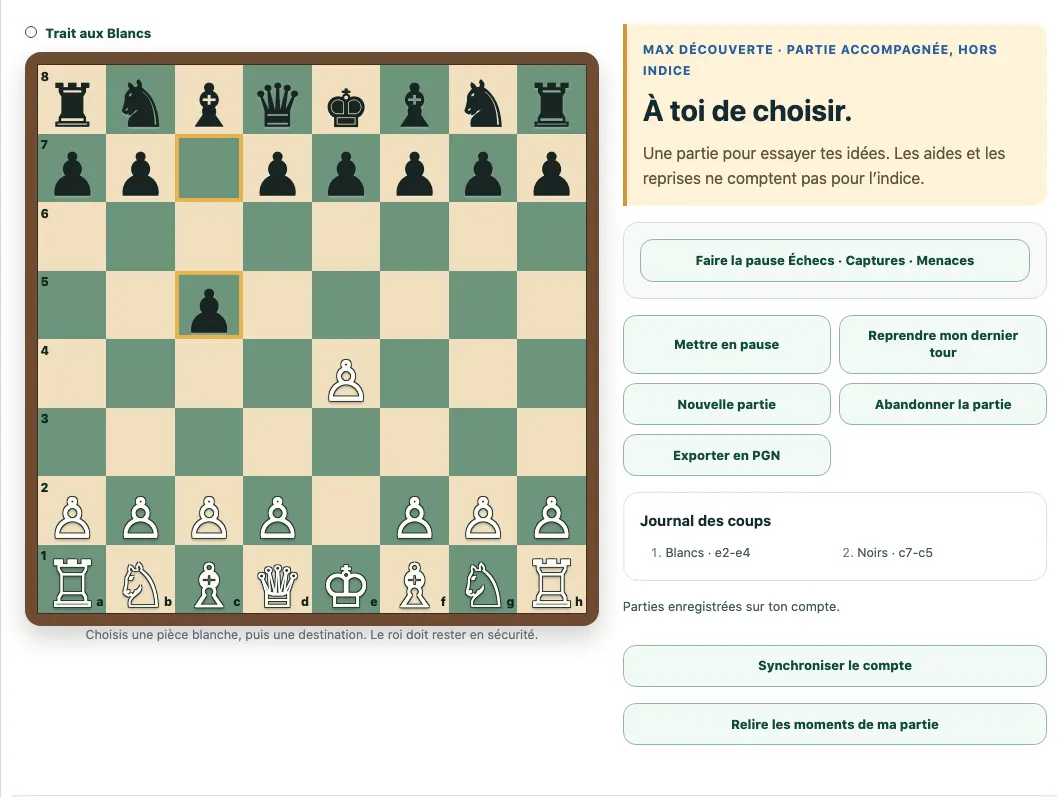1057x797 pixels.
Task: Open Relire les moments de ma partie
Action: (835, 724)
